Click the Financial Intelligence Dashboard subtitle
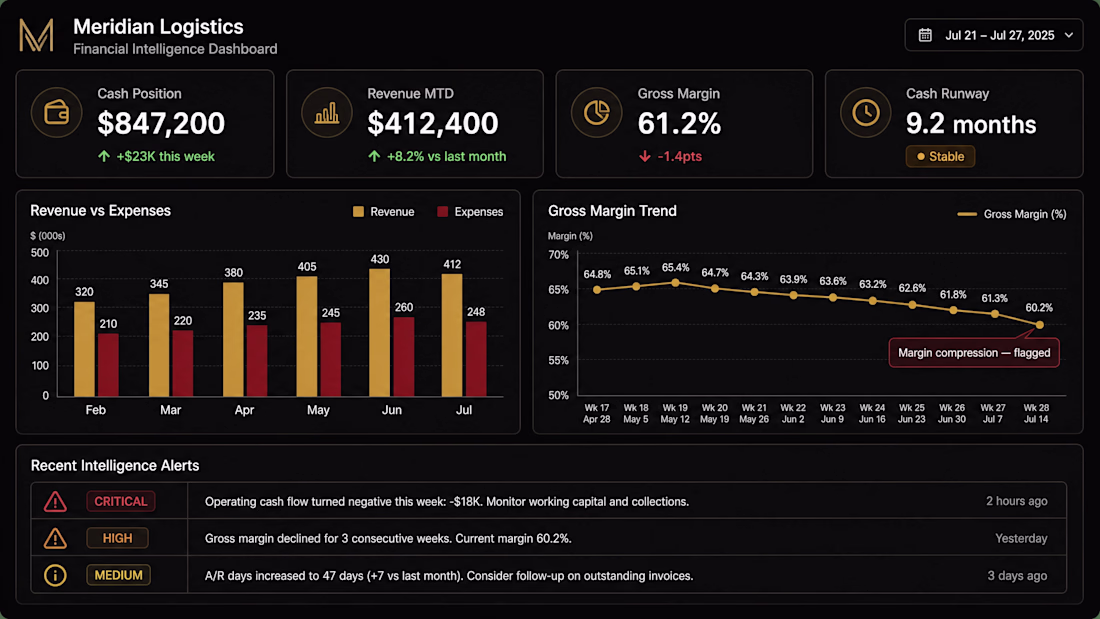The height and width of the screenshot is (619, 1100). (x=175, y=49)
